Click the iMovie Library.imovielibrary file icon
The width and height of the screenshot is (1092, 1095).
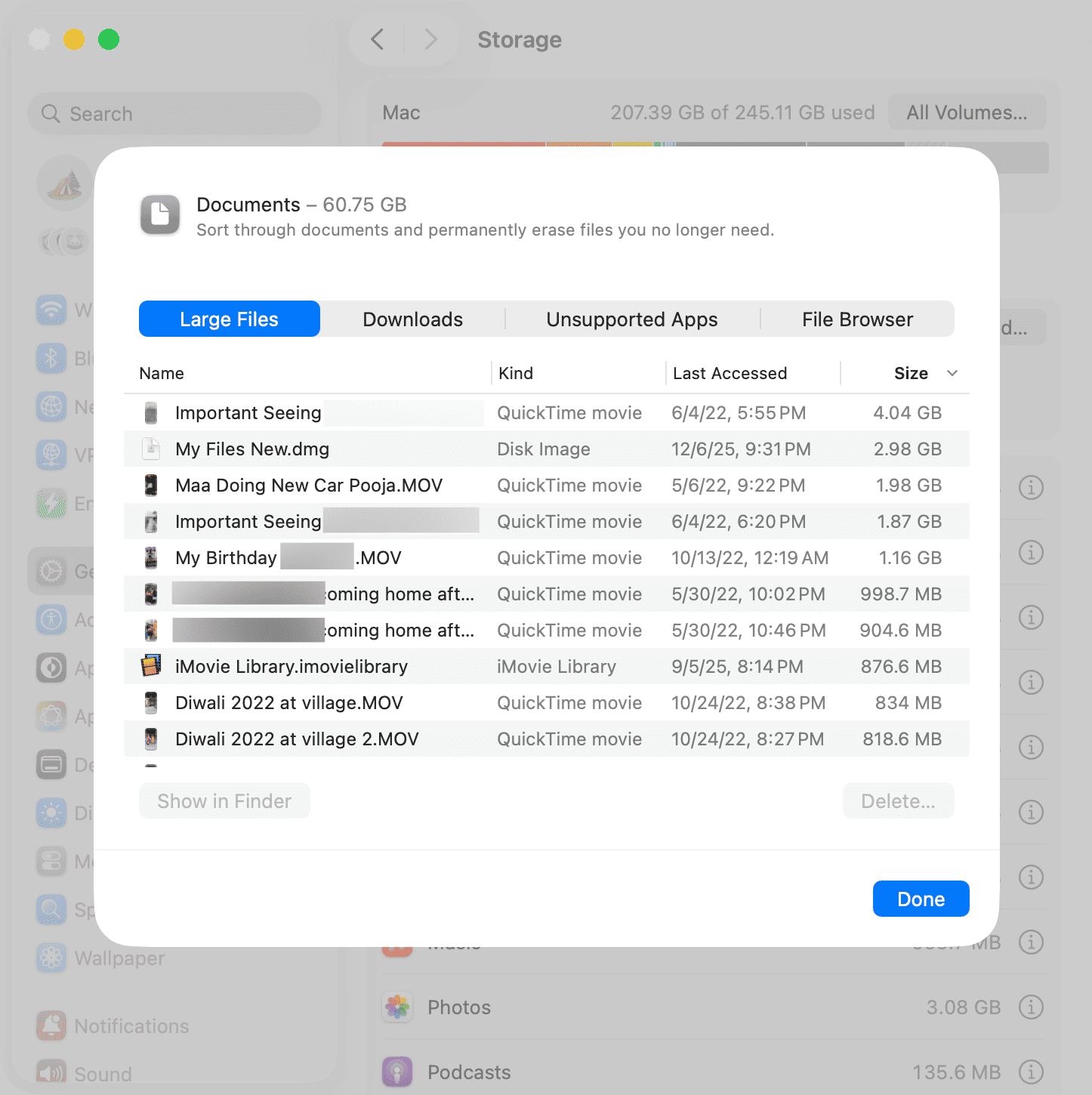(151, 666)
